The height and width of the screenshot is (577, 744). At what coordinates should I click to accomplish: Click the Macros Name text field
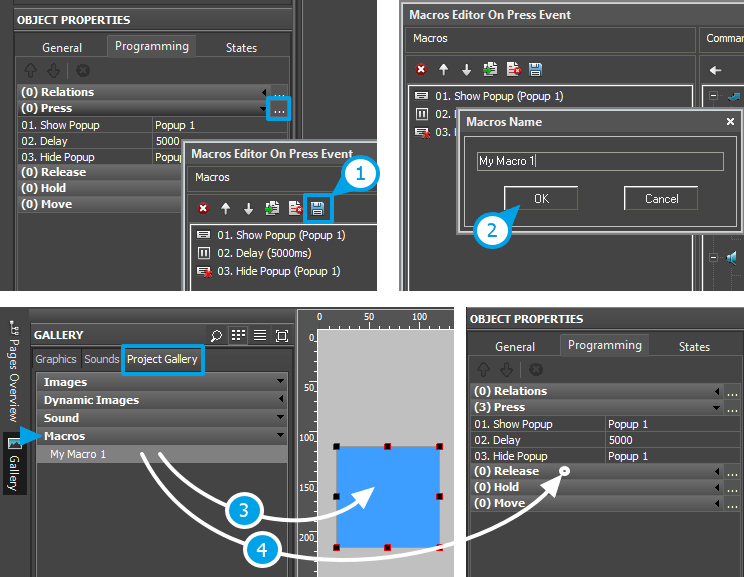[599, 161]
